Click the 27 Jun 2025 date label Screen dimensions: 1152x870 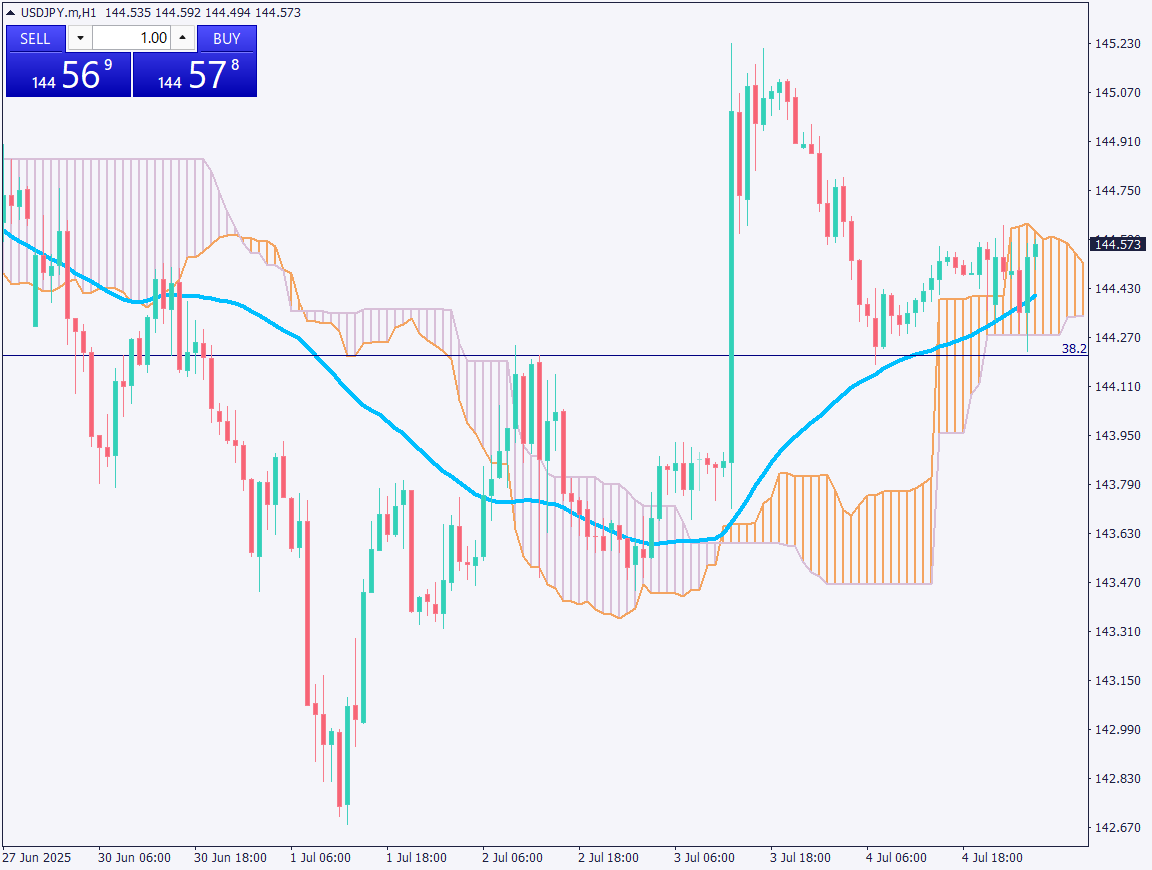click(x=36, y=858)
